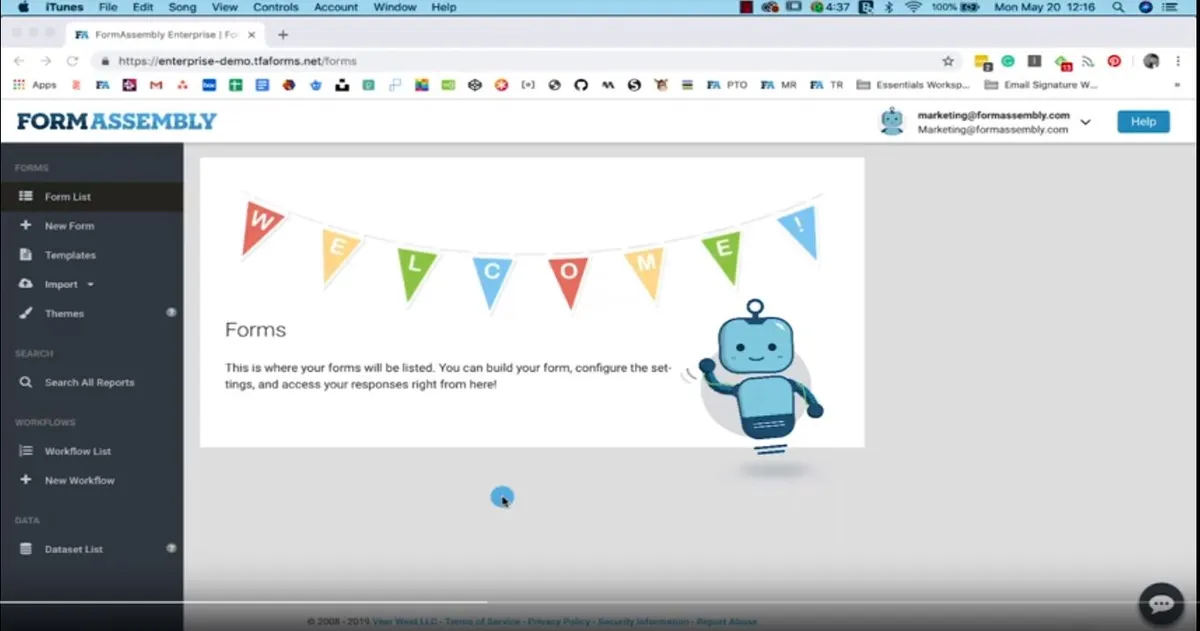Open the Account menu in menu bar

pos(336,7)
